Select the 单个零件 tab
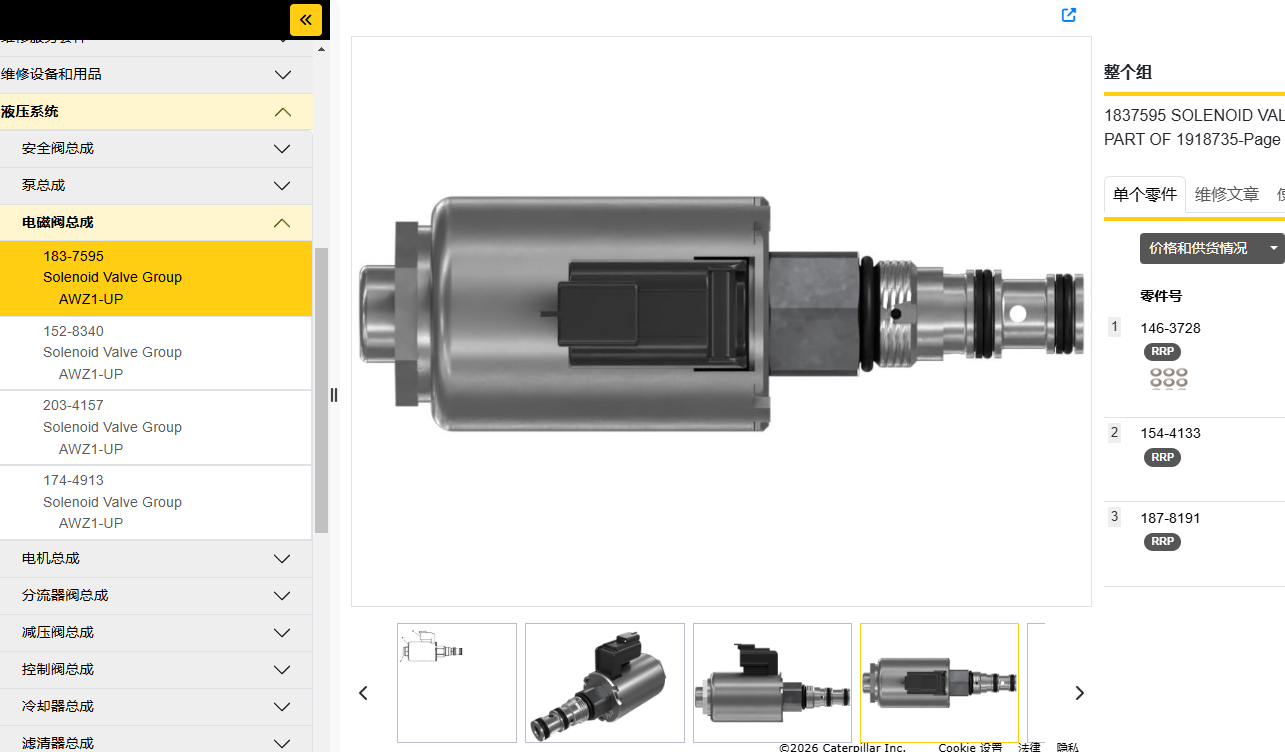Screen dimensions: 1285x752 (x=1144, y=195)
